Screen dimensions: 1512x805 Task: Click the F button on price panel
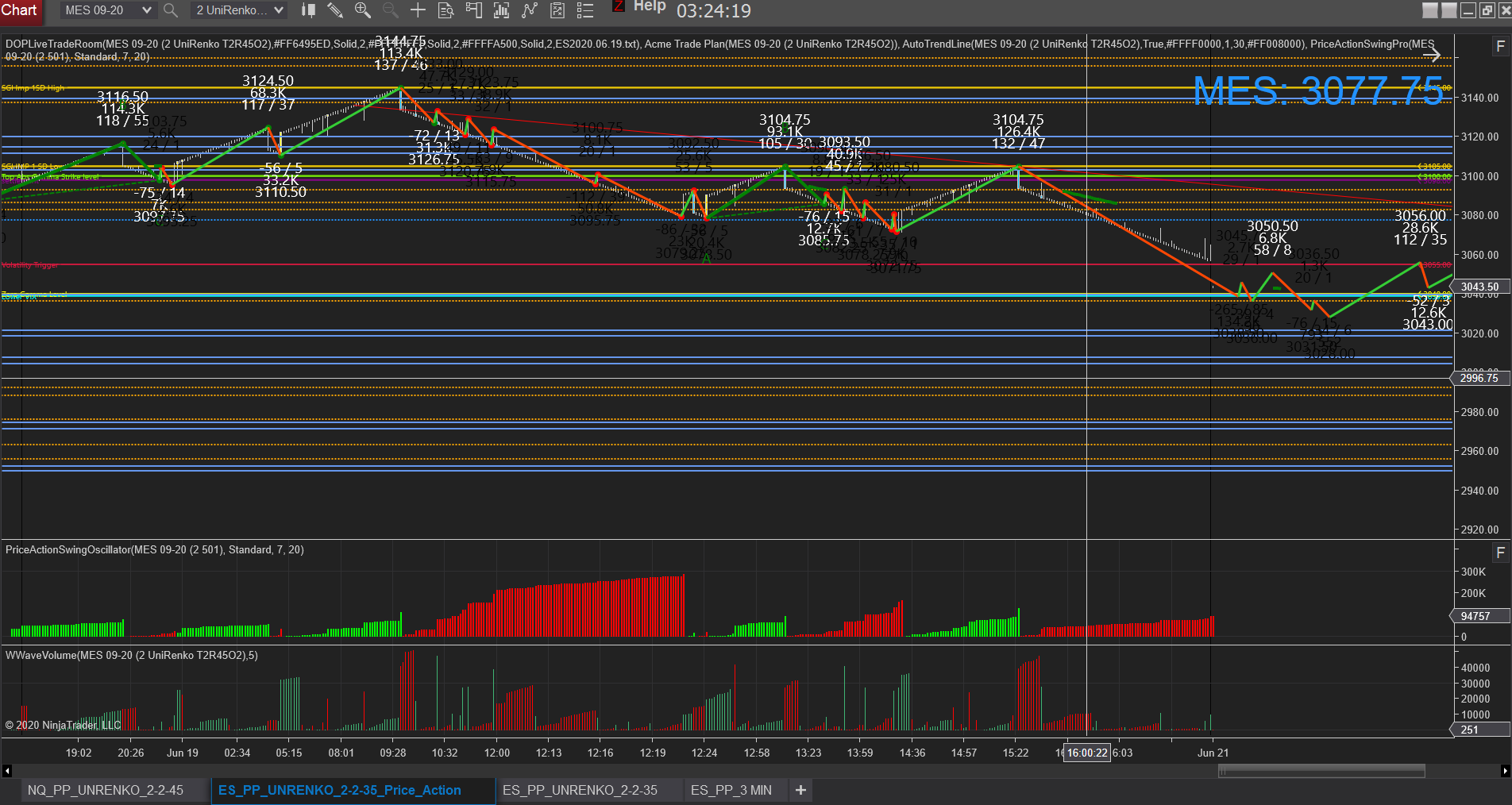[1500, 47]
